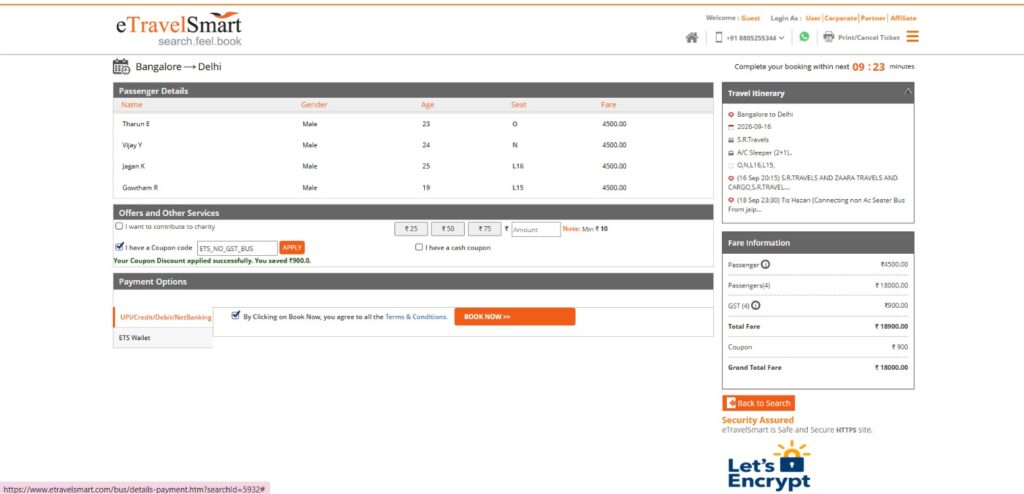Click the Passengers(4) ₹18000.00 value

(891, 285)
